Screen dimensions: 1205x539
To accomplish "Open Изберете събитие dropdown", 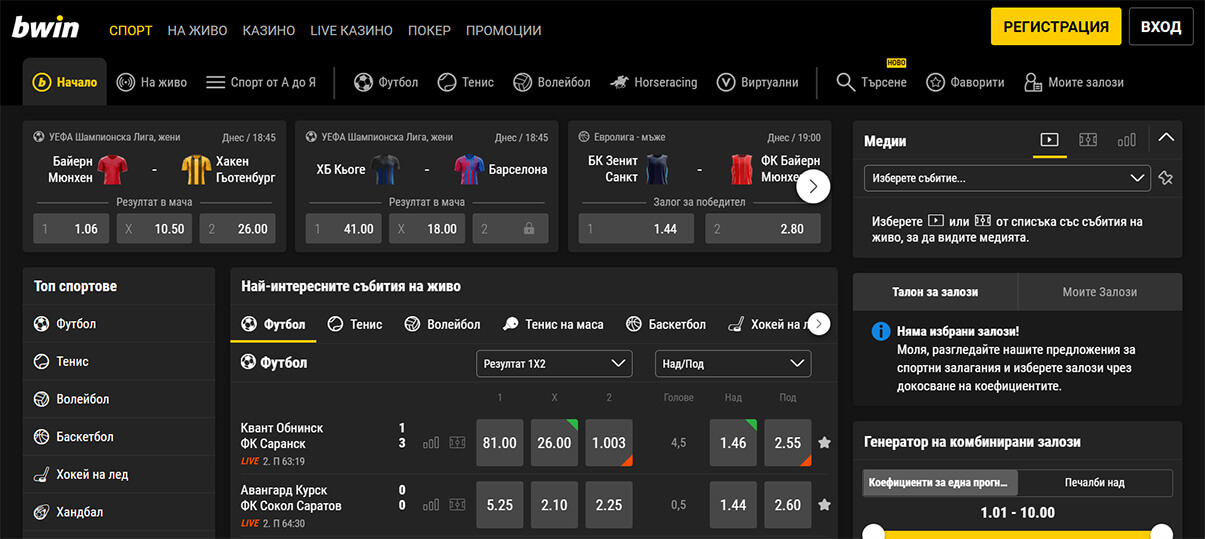I will point(1007,178).
